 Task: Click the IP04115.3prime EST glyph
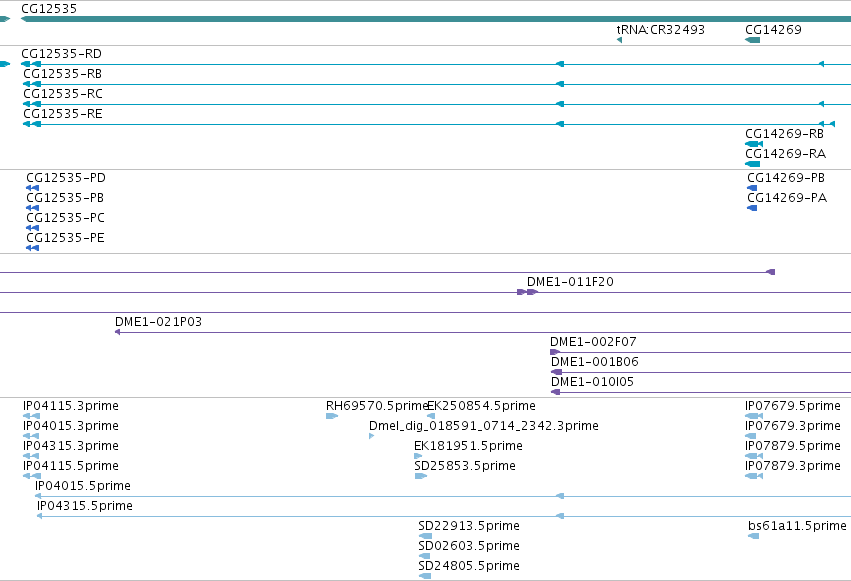31,416
